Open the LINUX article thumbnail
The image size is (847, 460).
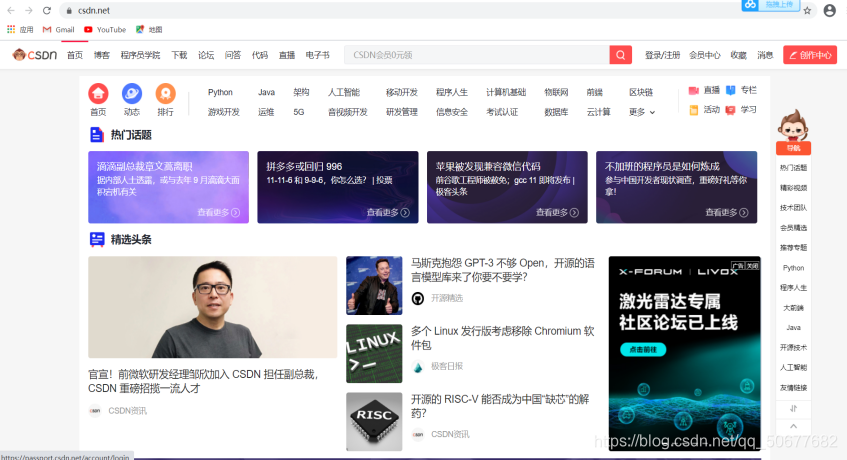click(374, 354)
